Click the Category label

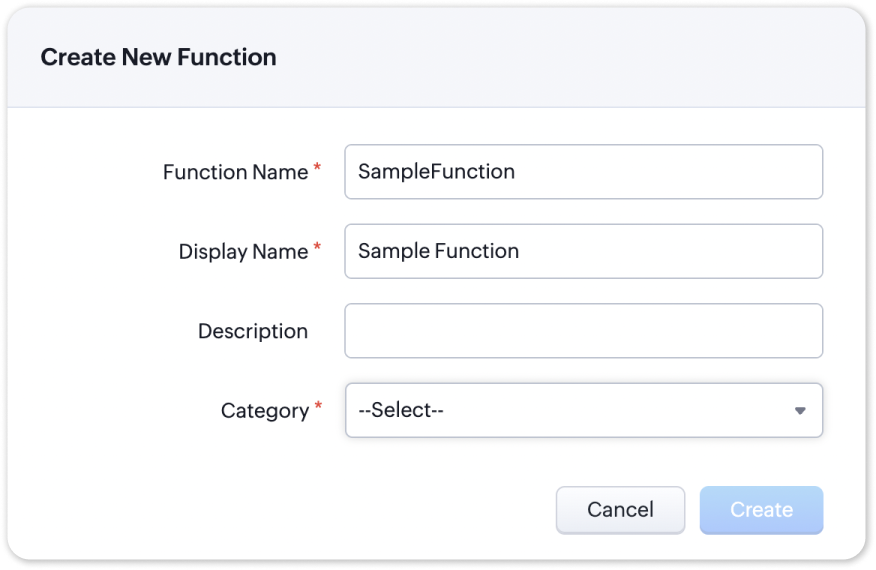[x=265, y=411]
